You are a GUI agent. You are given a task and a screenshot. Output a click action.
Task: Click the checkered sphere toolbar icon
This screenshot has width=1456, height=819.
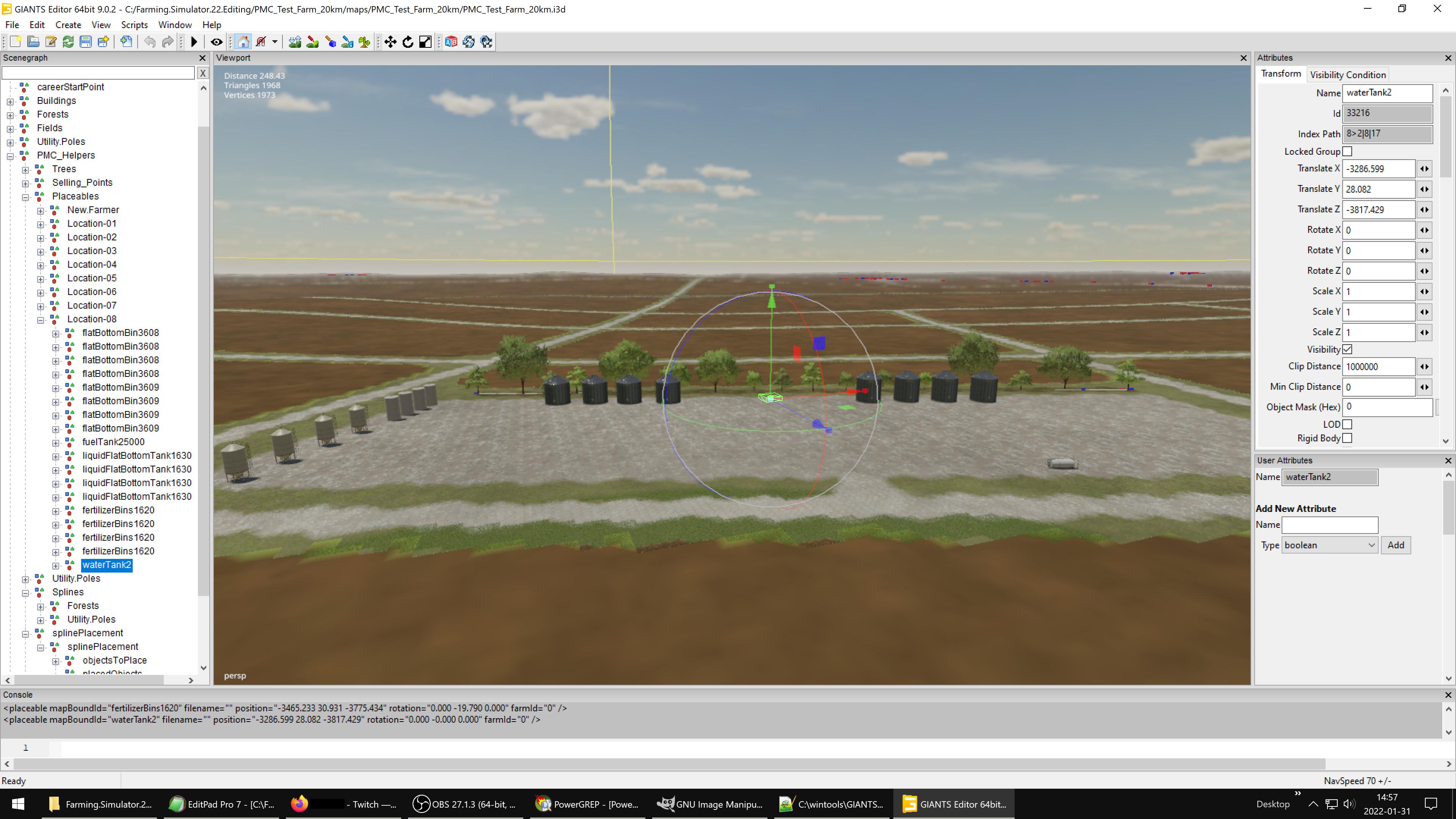[486, 42]
